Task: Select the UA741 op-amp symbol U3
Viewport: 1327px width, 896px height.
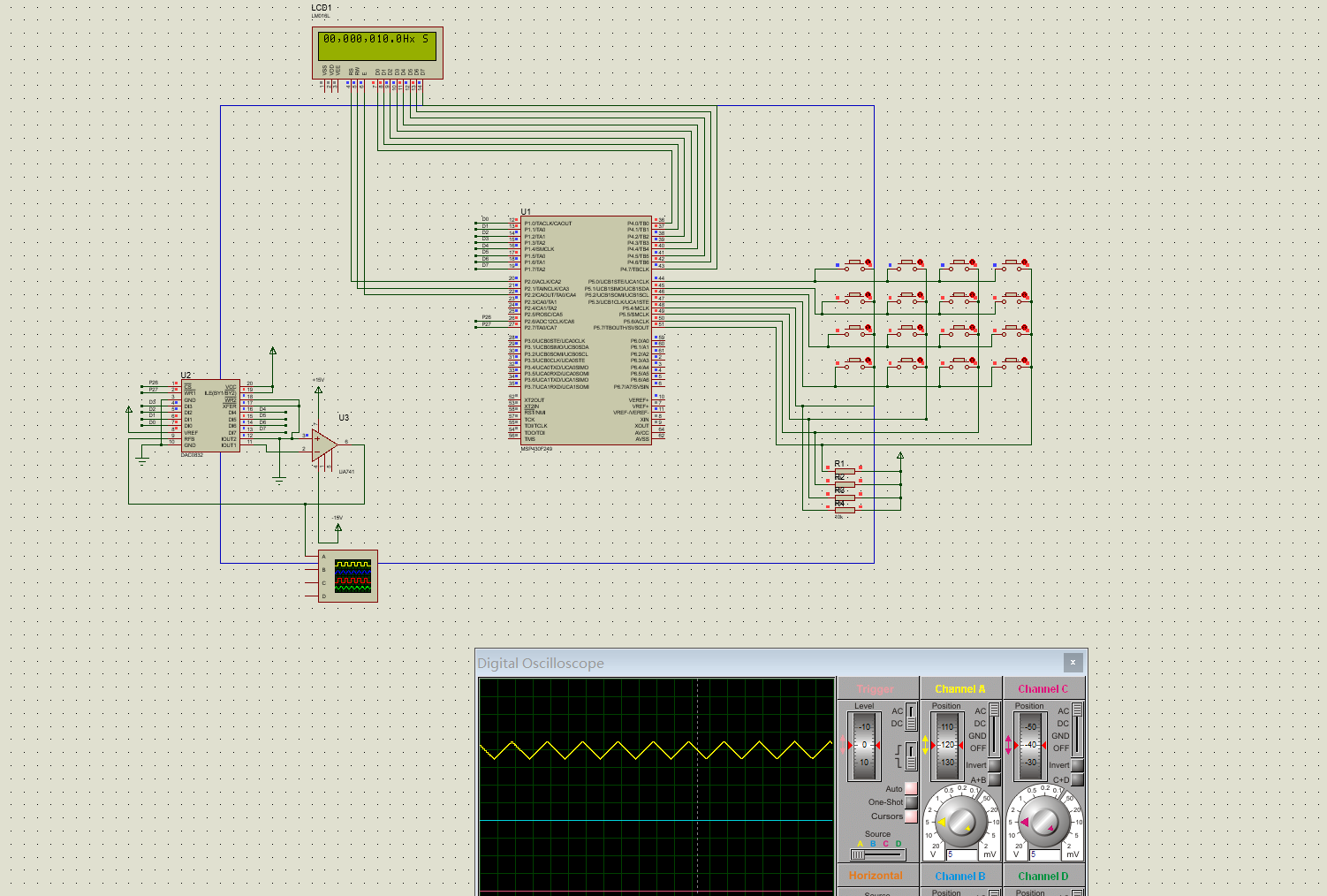Action: pyautogui.click(x=323, y=444)
